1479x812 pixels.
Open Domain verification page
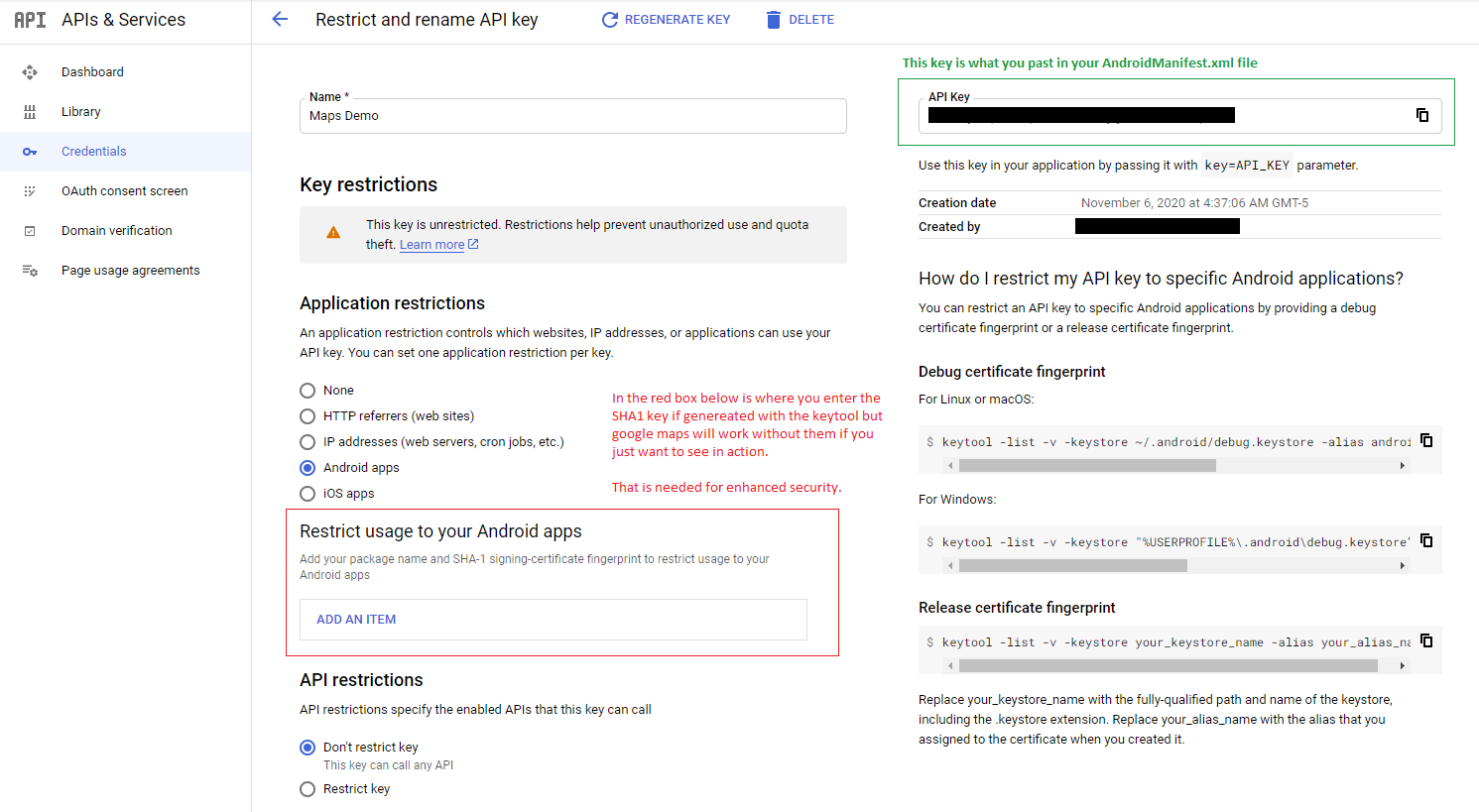tap(125, 231)
